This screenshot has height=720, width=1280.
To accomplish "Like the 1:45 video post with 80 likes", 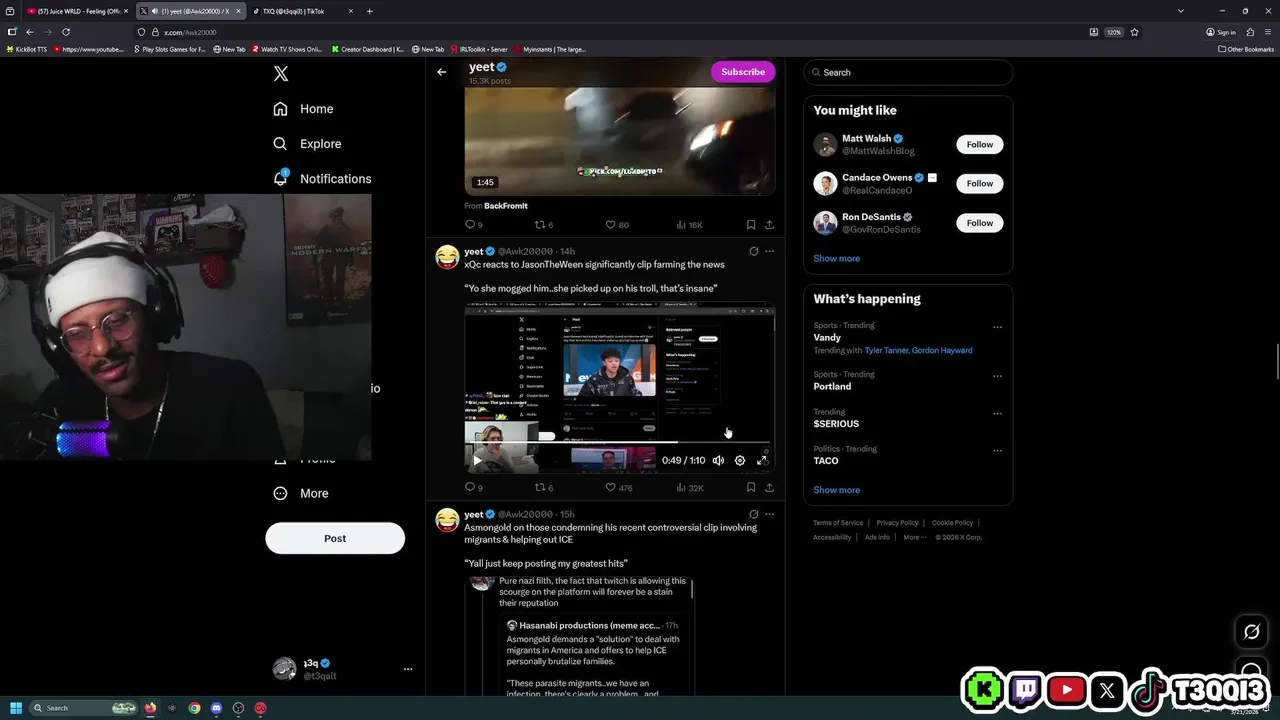I will [x=617, y=225].
